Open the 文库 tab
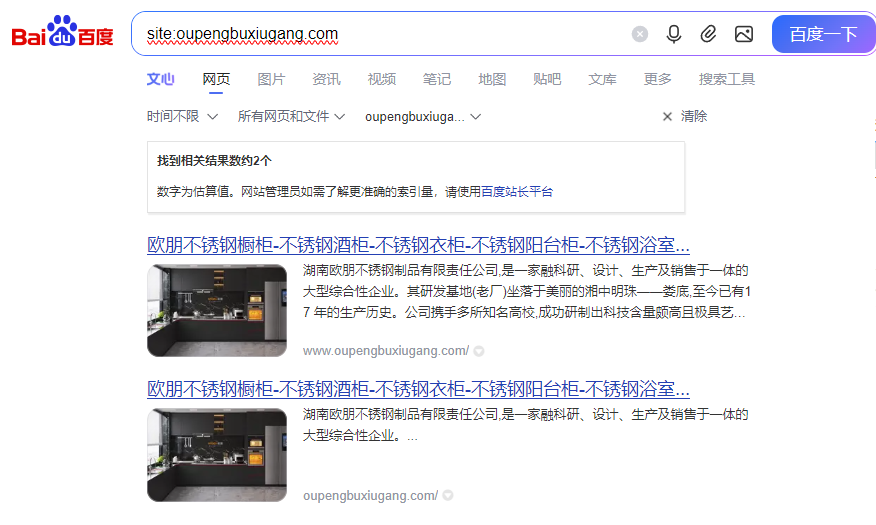This screenshot has width=876, height=525. point(602,79)
